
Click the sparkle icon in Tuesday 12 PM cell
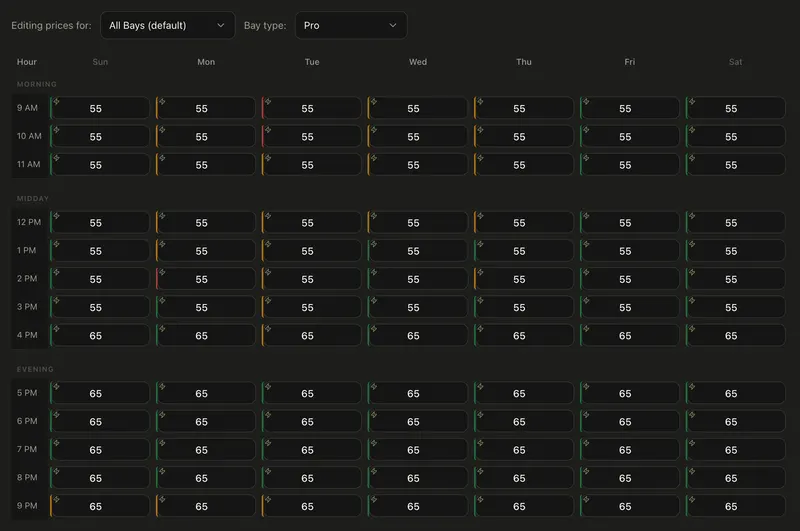[268, 216]
